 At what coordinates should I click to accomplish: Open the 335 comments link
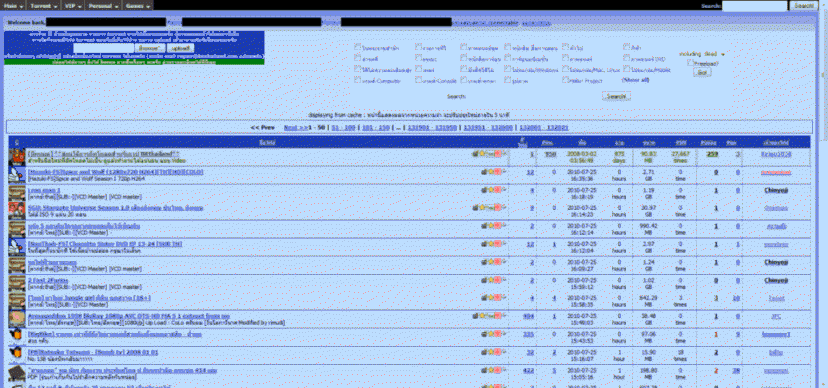point(528,334)
